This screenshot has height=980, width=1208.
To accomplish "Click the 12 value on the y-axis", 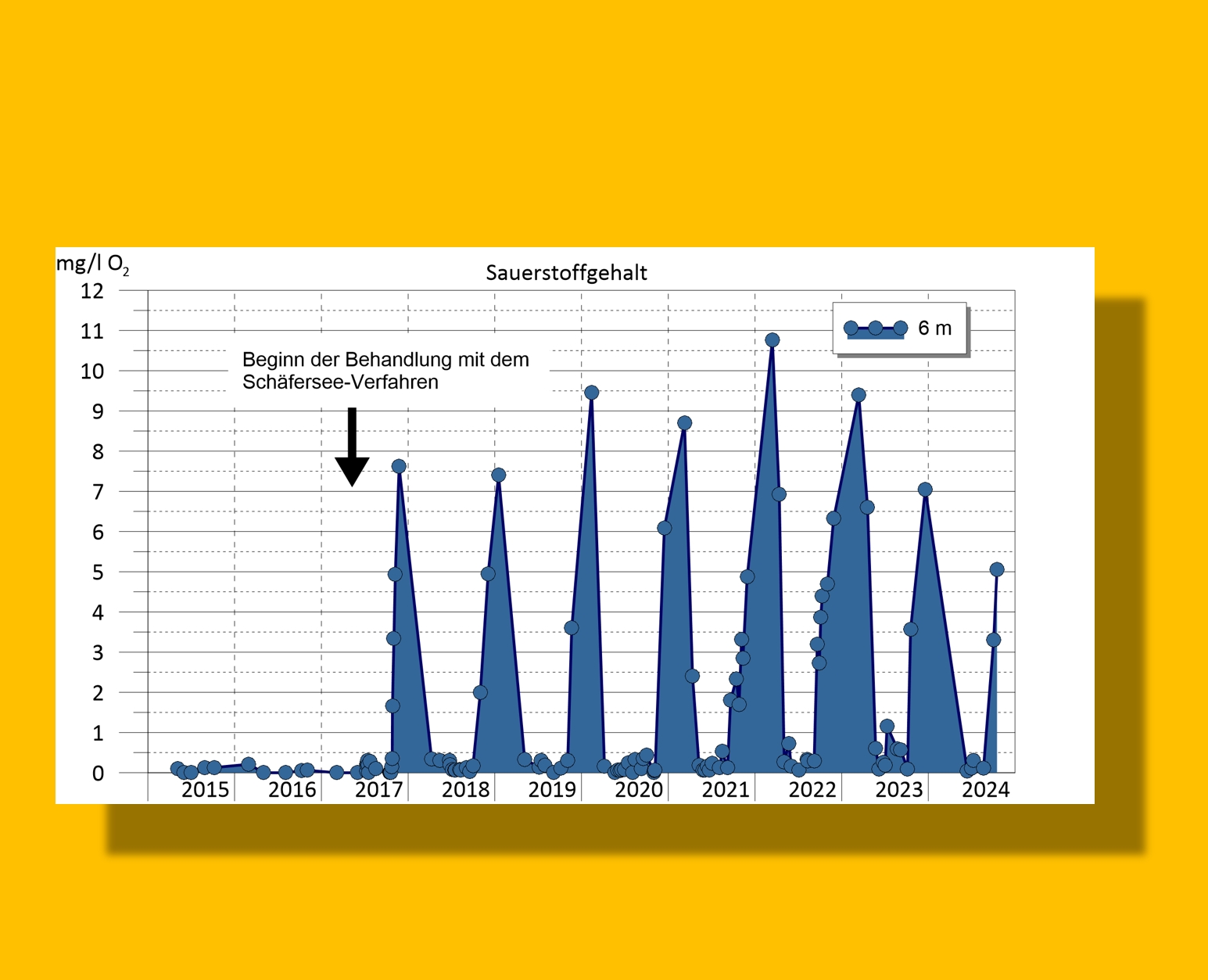I will [92, 292].
